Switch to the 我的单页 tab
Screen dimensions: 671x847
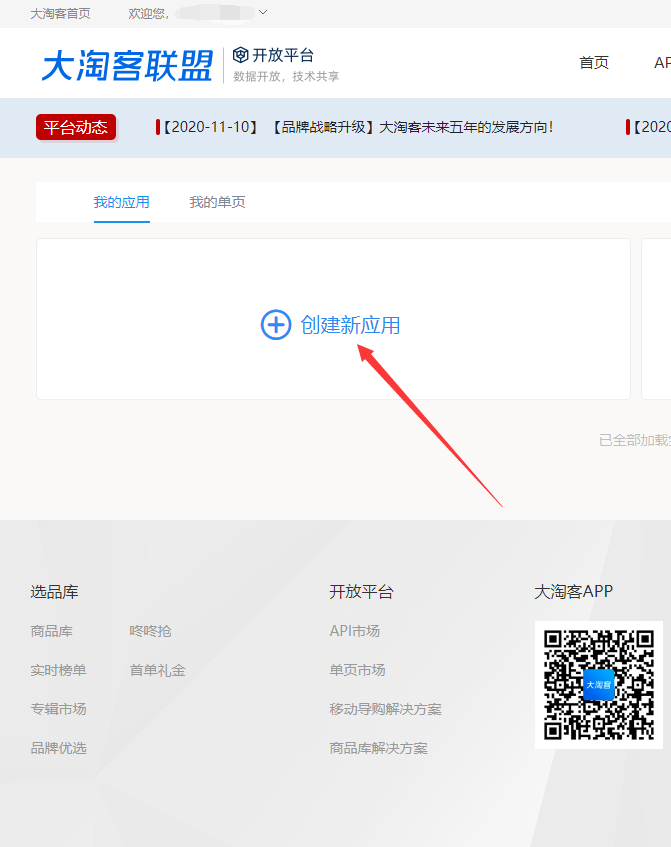tap(217, 203)
